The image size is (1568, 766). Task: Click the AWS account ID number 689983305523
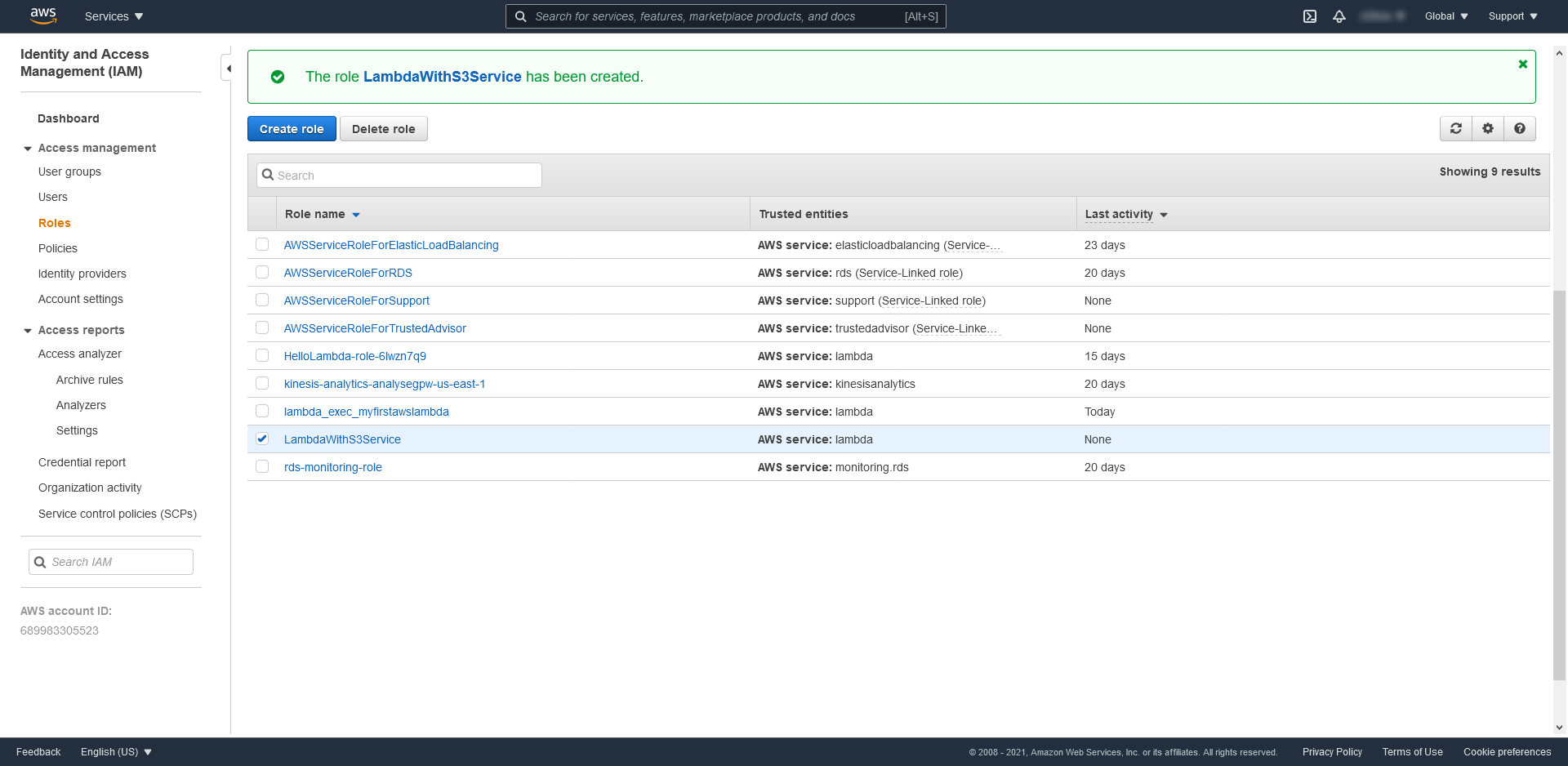point(60,630)
